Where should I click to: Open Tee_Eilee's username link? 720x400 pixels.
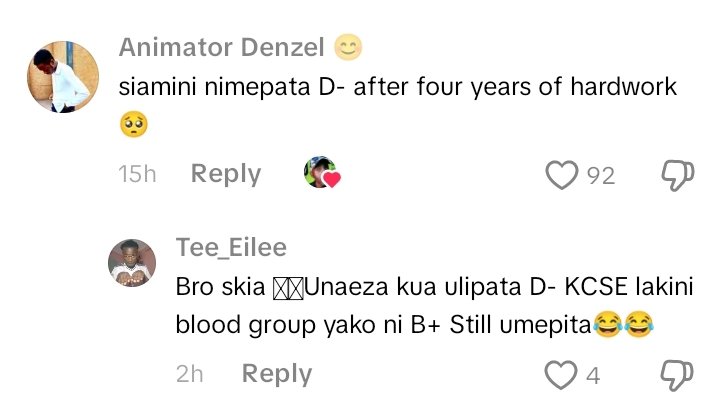point(231,248)
